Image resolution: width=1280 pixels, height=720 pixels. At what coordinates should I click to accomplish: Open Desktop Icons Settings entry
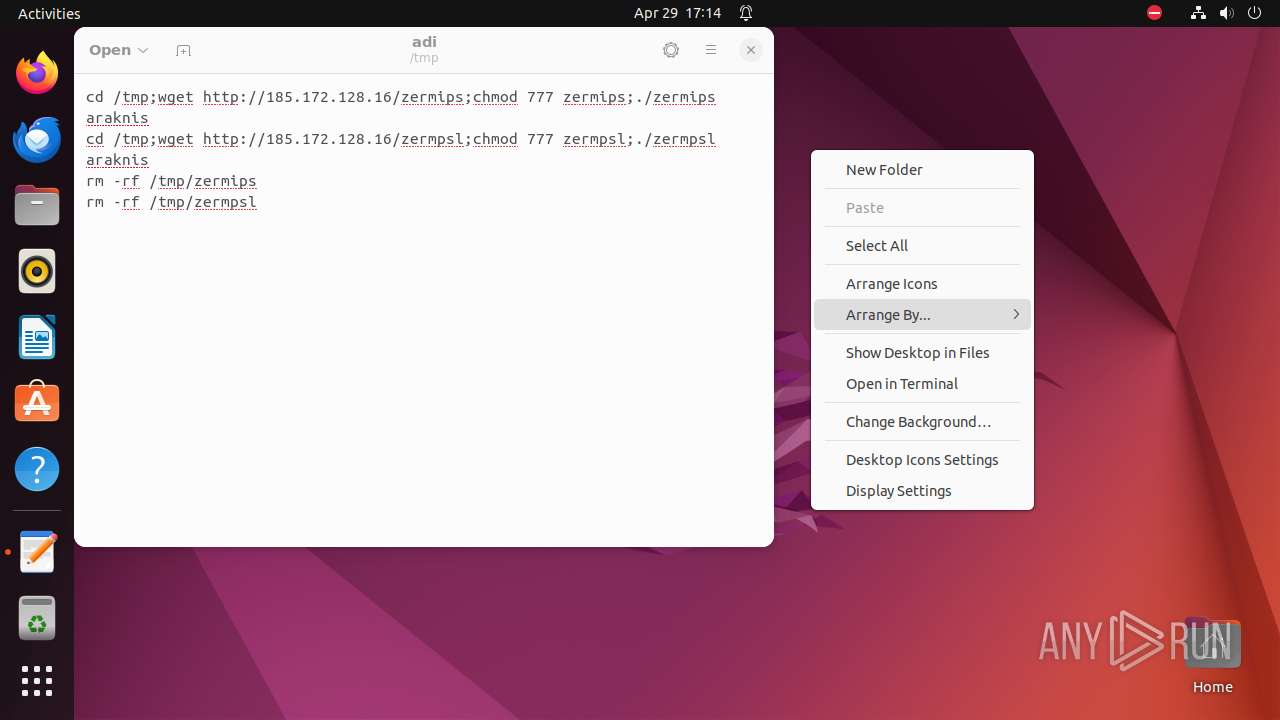click(922, 460)
